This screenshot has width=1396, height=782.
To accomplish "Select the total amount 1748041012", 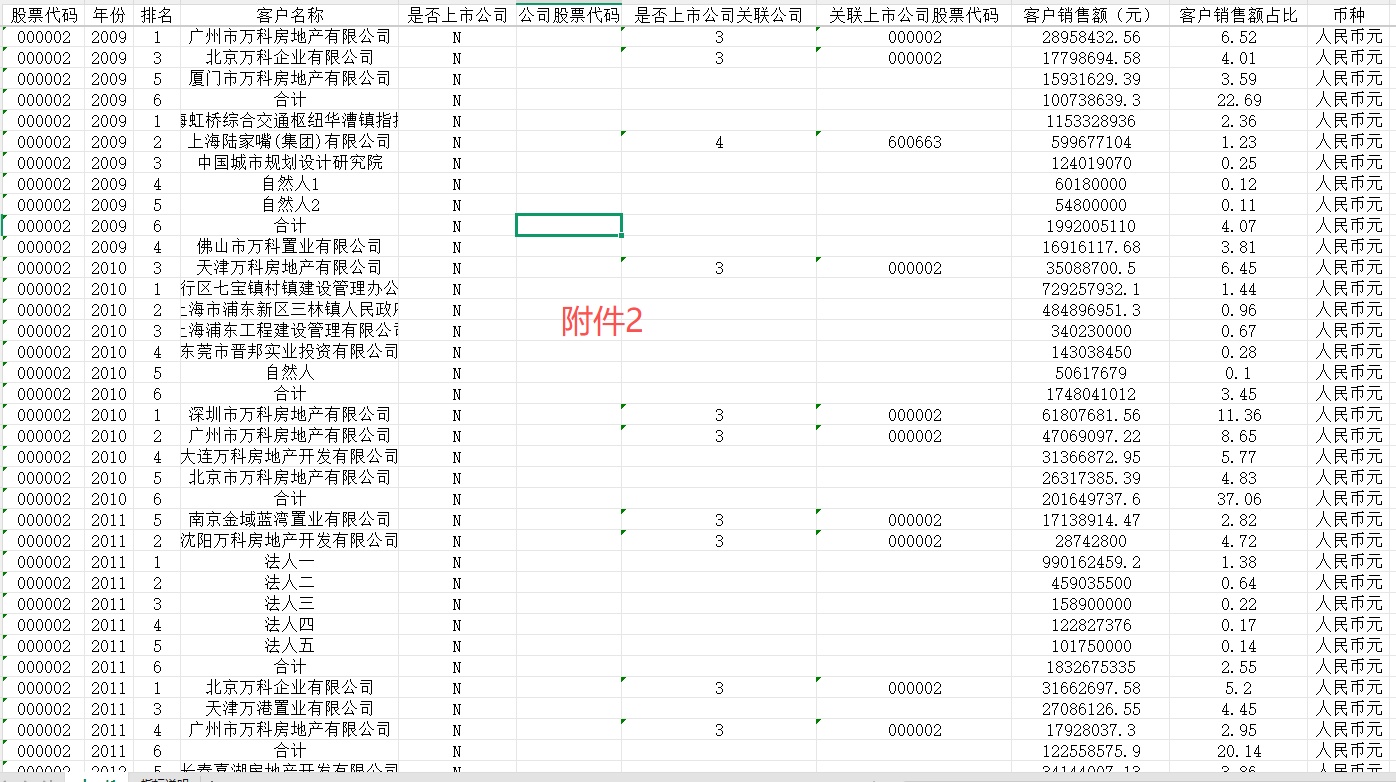I will [1089, 394].
